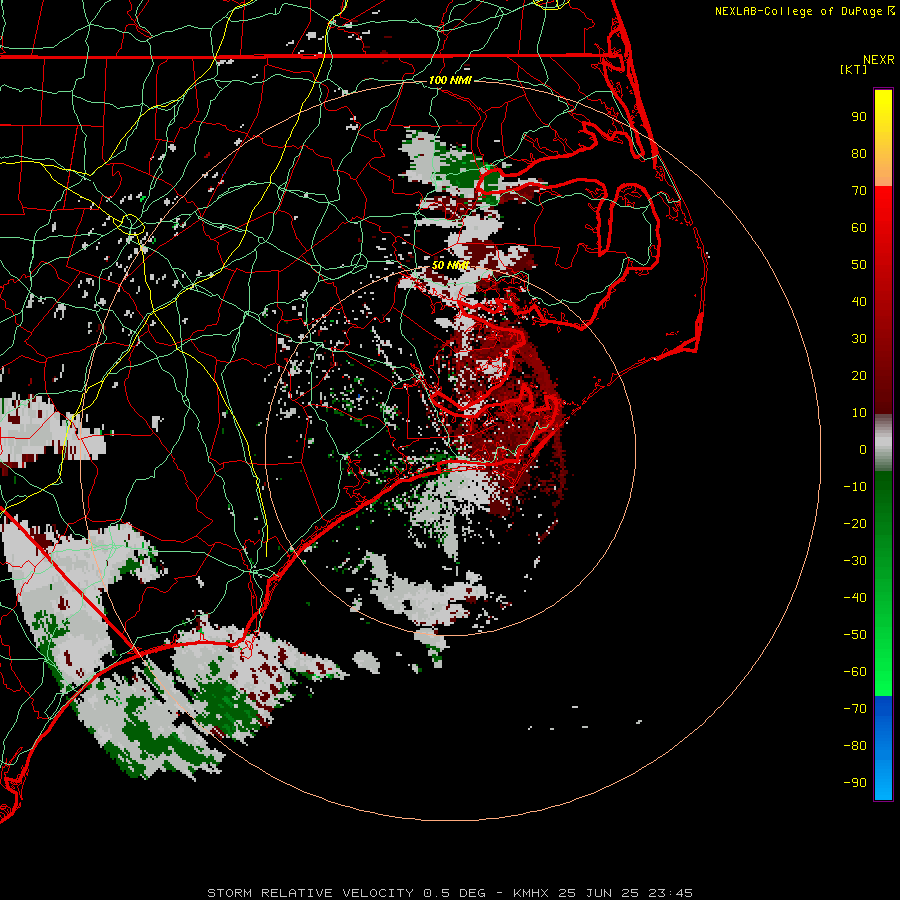Viewport: 900px width, 900px height.
Task: Click the blue segment of the velocity color bar
Action: coord(883,747)
